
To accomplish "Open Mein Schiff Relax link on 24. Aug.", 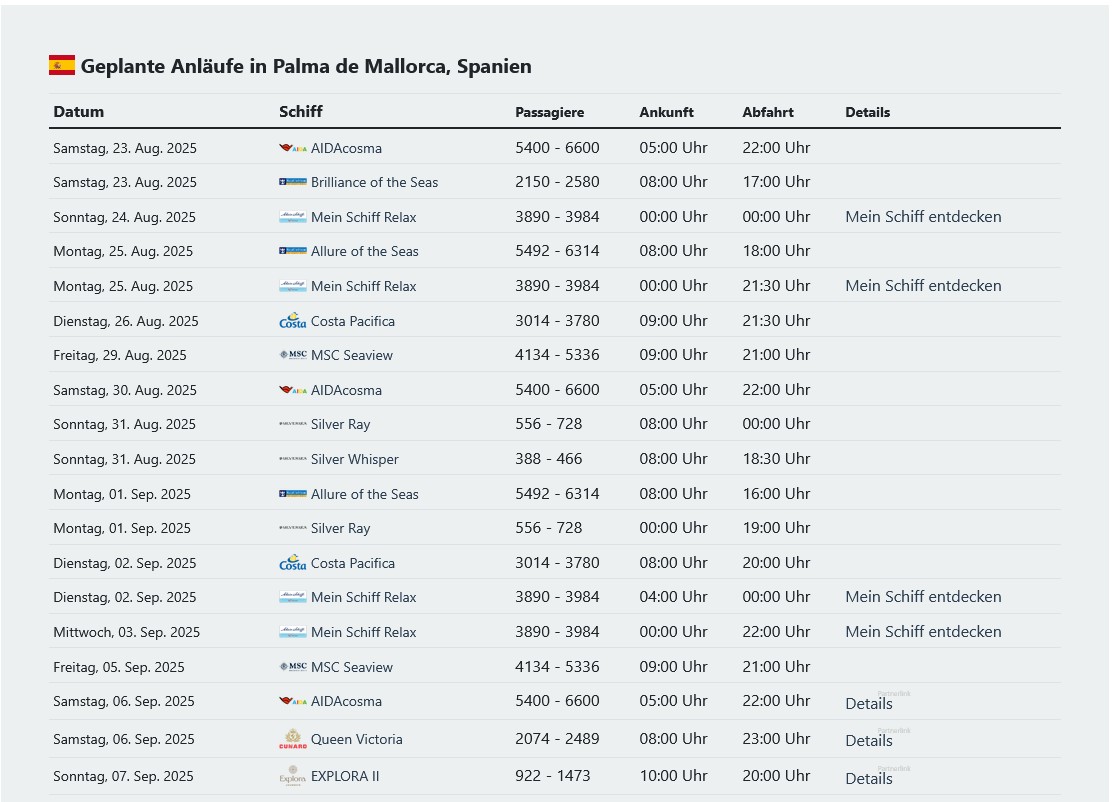I will [363, 217].
